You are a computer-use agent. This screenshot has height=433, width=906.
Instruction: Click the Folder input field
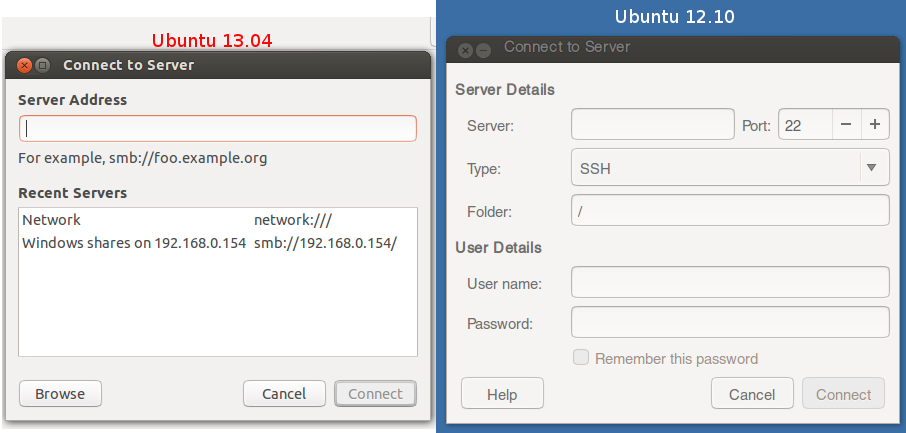coord(730,210)
